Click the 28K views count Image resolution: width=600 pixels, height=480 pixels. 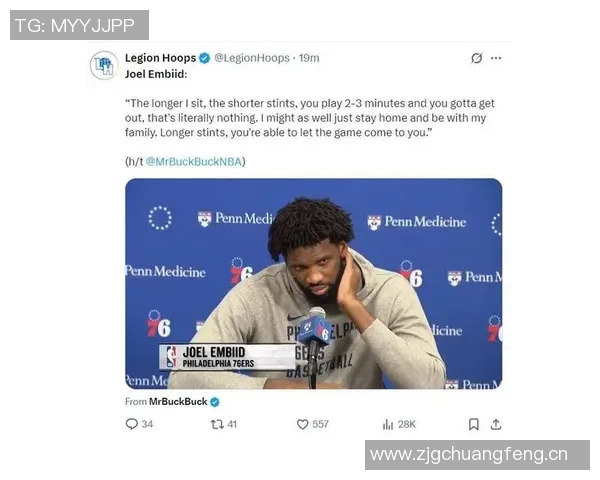pyautogui.click(x=406, y=424)
